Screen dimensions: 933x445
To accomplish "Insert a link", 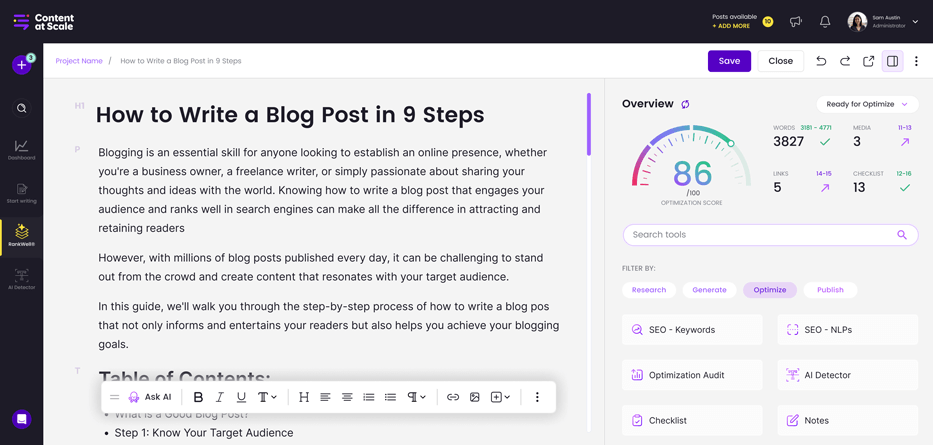I will click(x=453, y=397).
